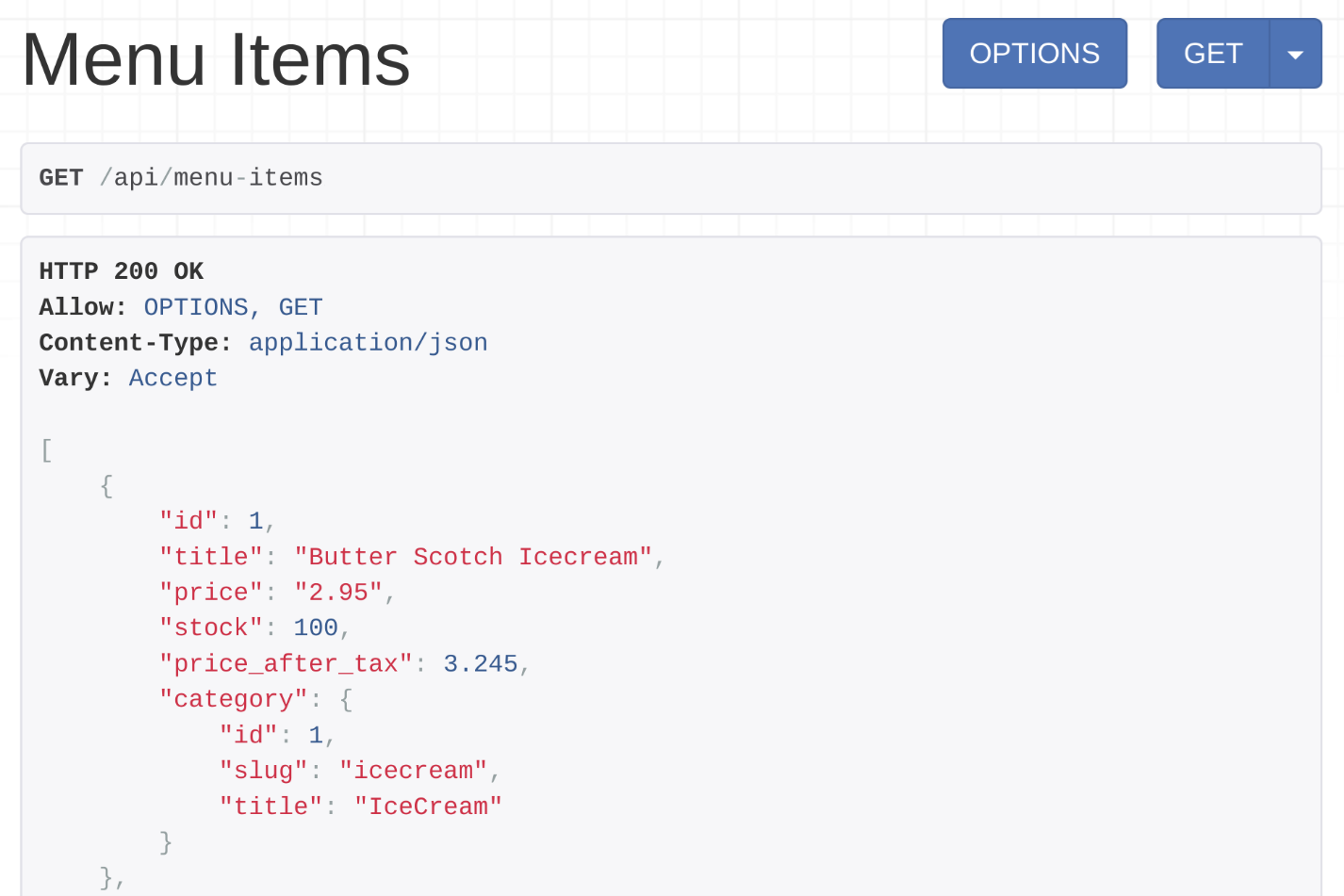Select the application/json content type value
This screenshot has height=896, width=1344.
tap(368, 343)
